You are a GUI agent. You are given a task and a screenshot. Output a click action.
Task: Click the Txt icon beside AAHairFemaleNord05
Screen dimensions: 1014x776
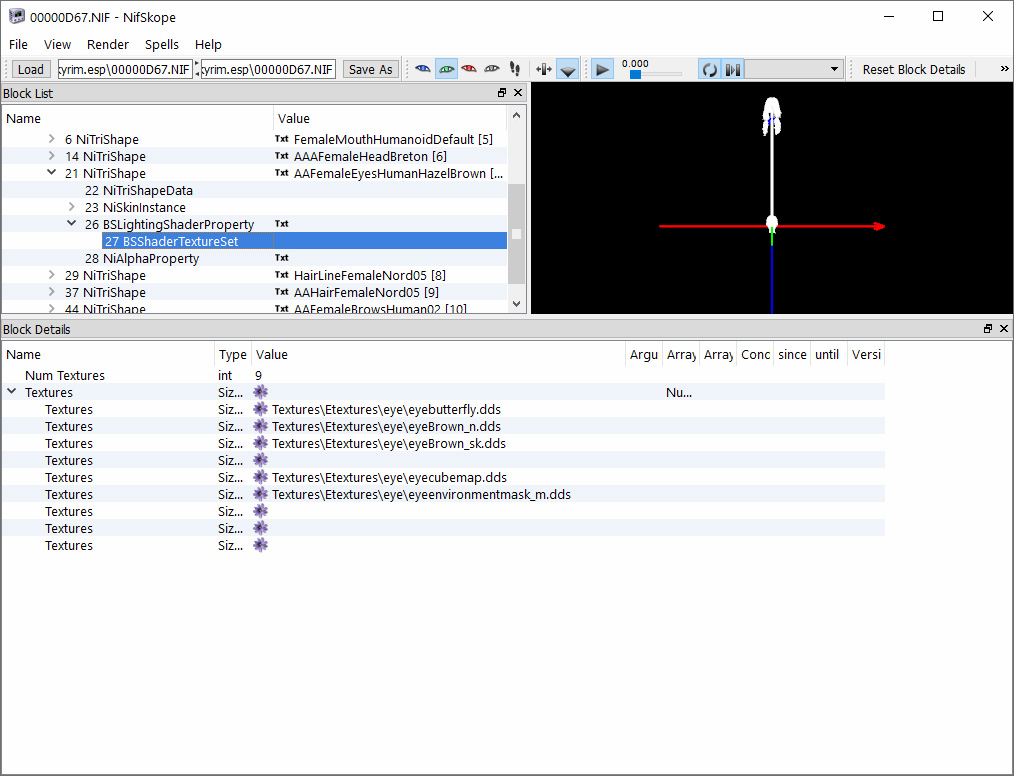coord(281,291)
